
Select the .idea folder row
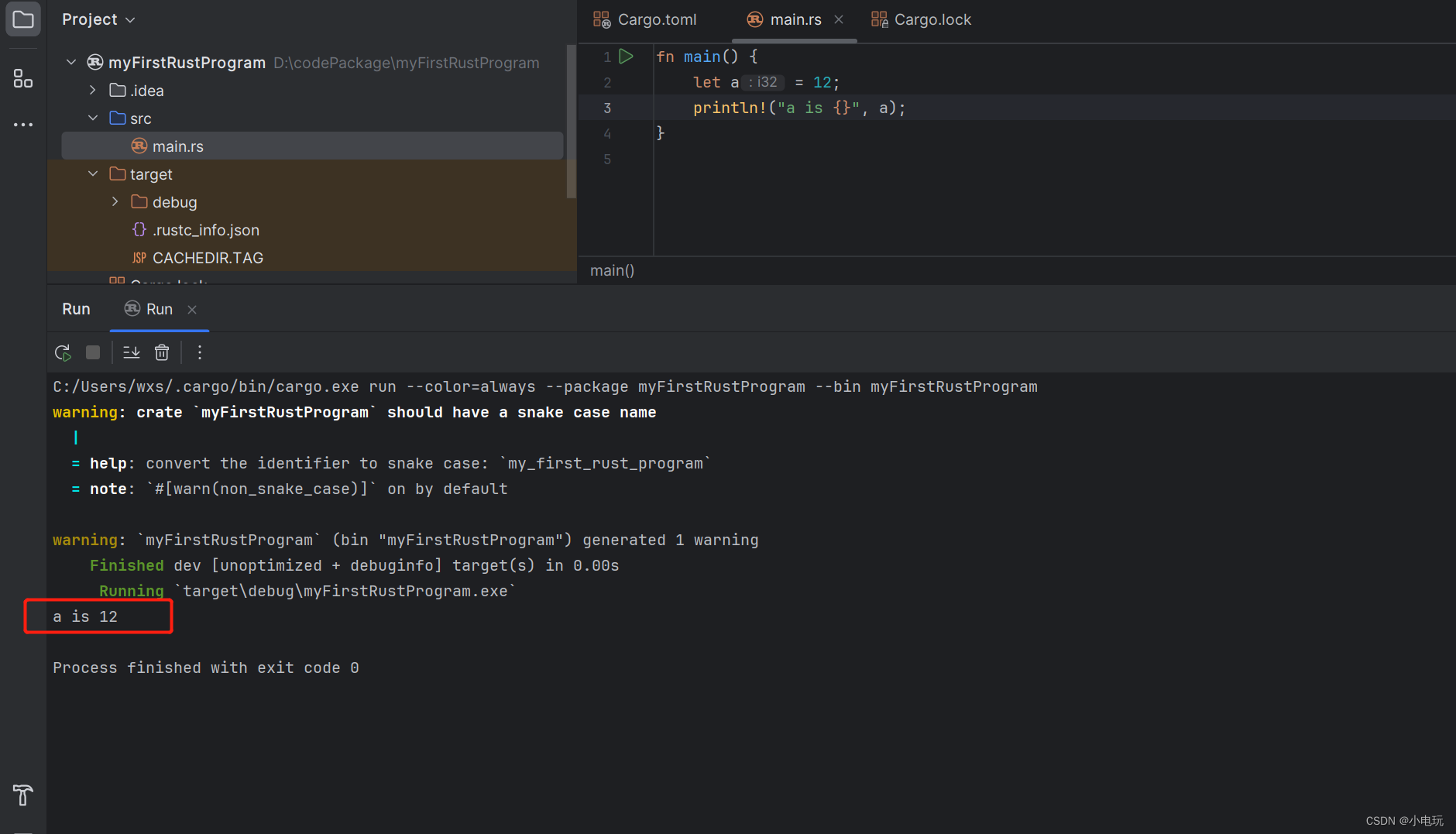tap(312, 90)
